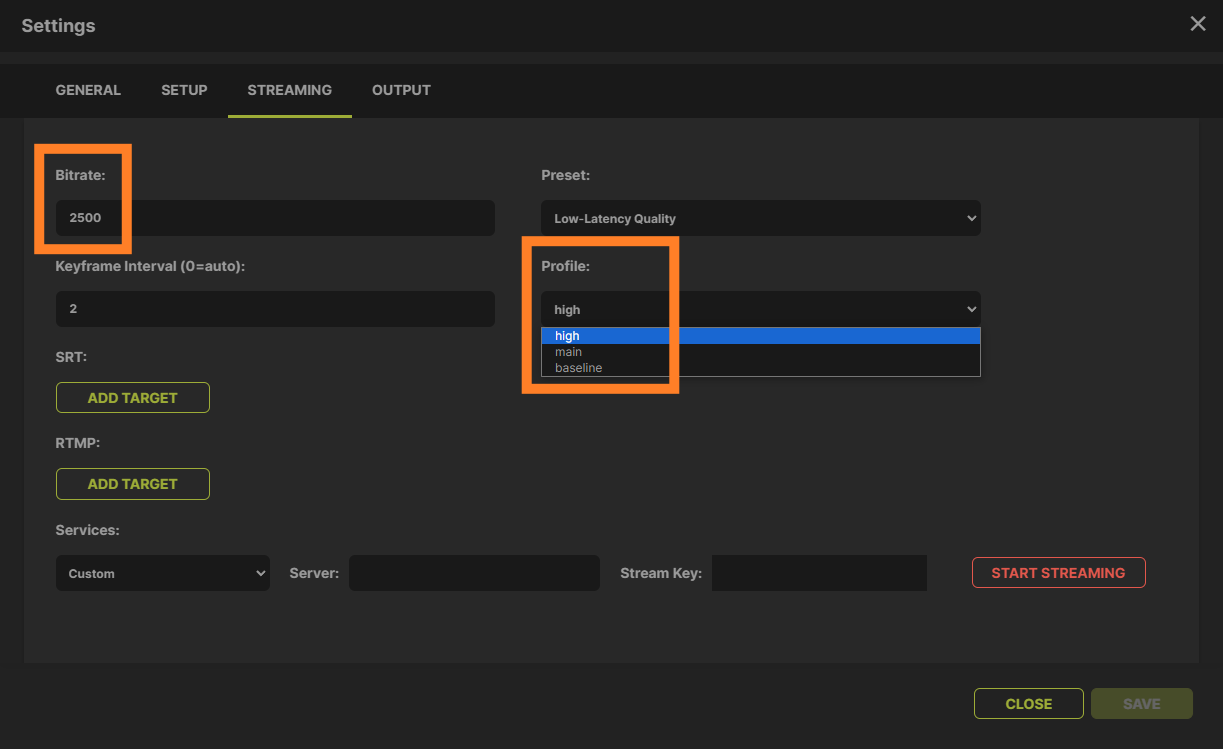Collapse the Profile dropdown showing high
The width and height of the screenshot is (1223, 749).
[x=761, y=309]
